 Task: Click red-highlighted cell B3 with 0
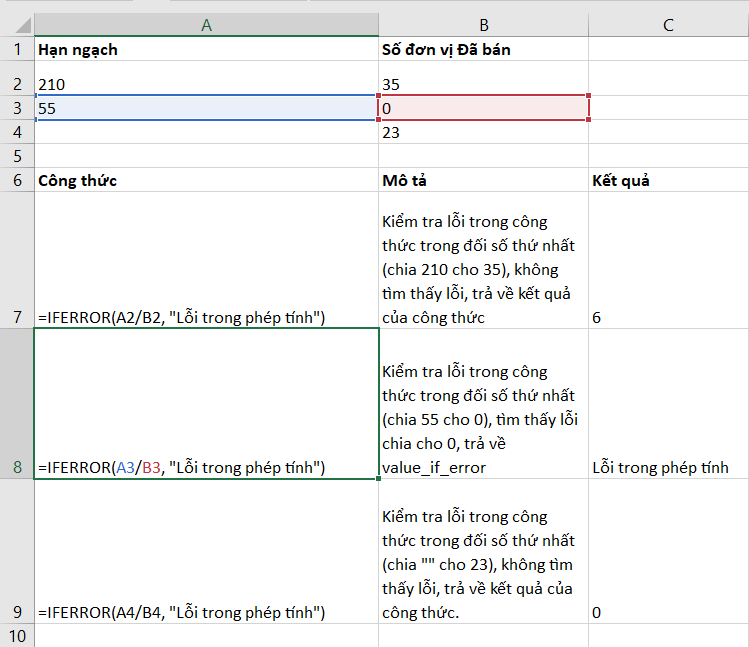(483, 108)
